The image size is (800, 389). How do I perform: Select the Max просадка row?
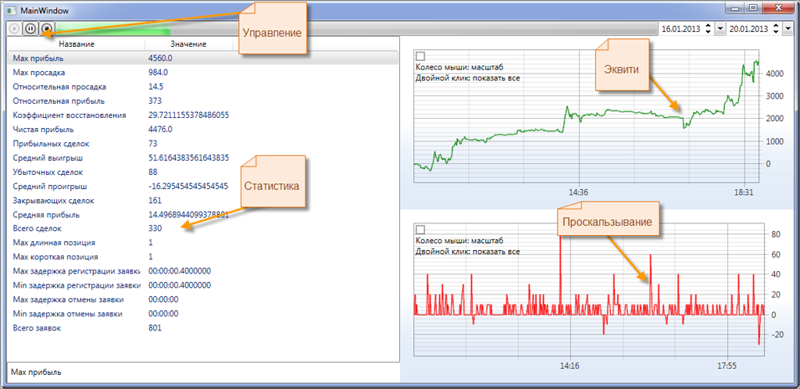pyautogui.click(x=203, y=72)
